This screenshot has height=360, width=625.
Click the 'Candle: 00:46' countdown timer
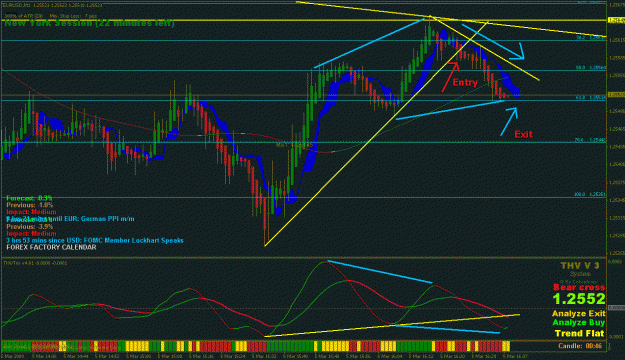(580, 346)
